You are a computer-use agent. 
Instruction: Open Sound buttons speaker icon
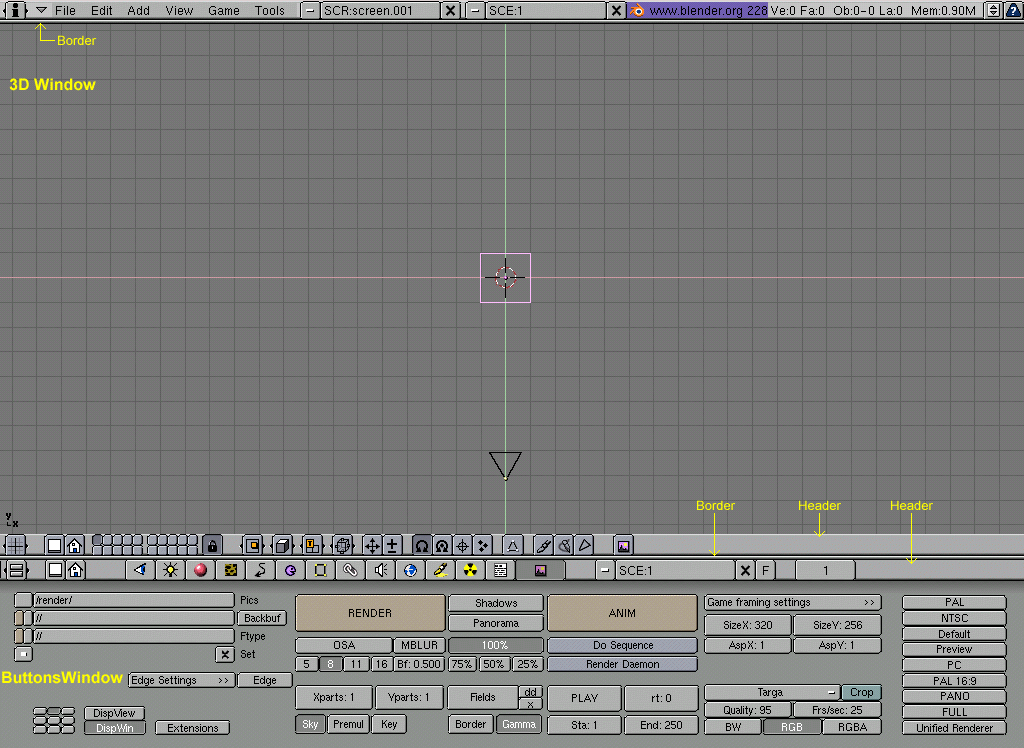pos(380,570)
